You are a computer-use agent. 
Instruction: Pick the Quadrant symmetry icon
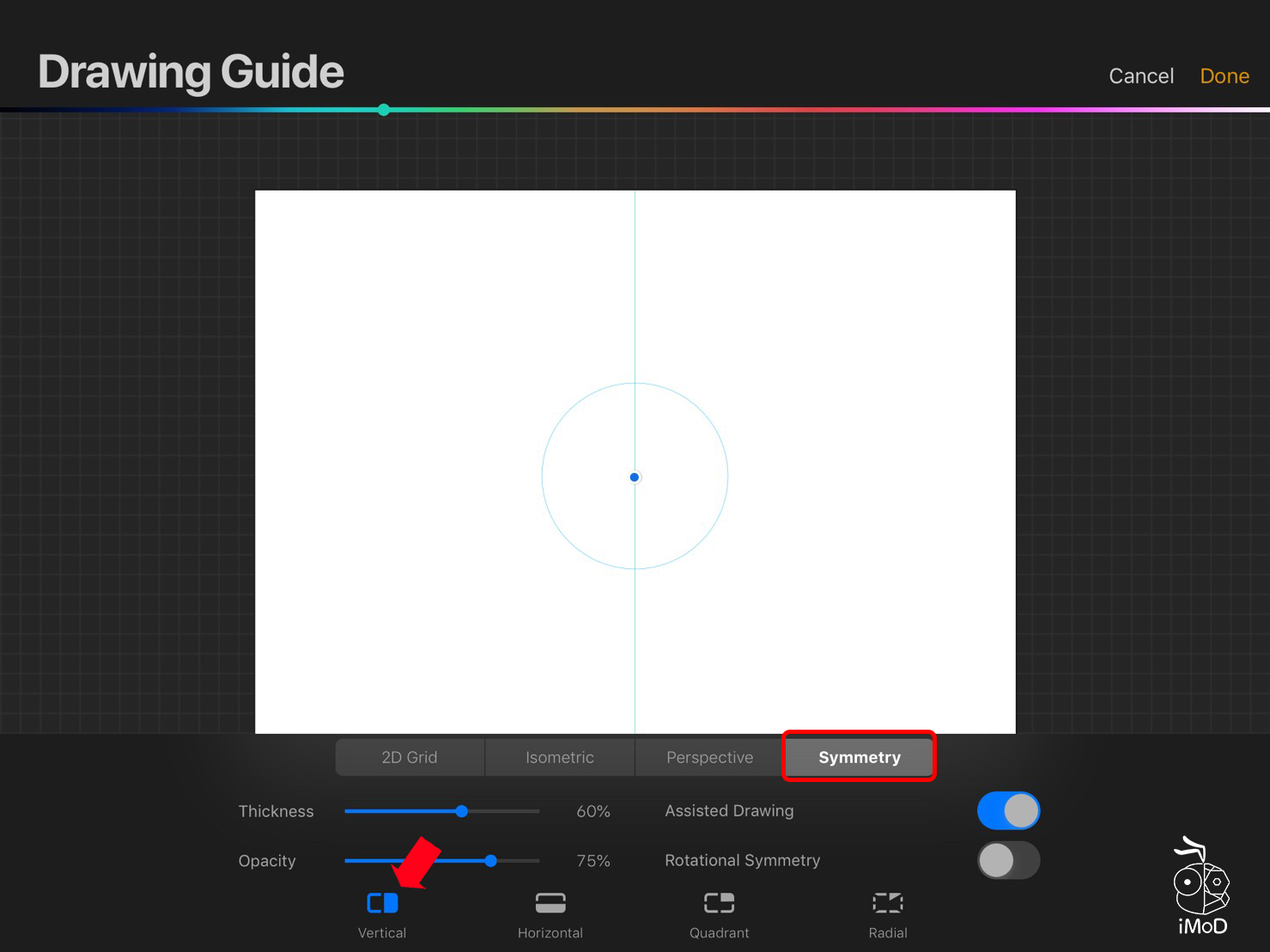(x=719, y=903)
